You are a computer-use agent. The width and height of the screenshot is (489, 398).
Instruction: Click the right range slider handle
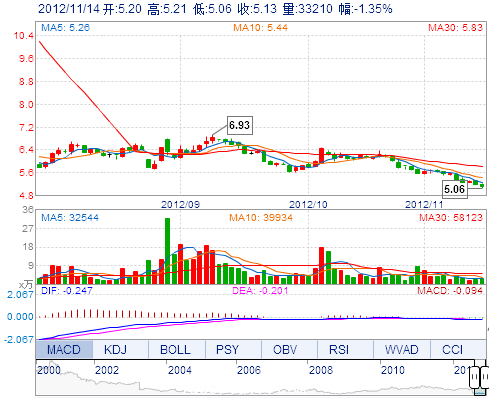484,378
